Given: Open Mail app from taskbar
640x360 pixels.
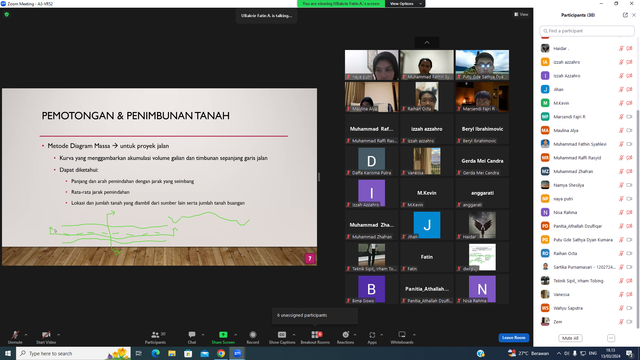Looking at the screenshot, I should click(204, 353).
